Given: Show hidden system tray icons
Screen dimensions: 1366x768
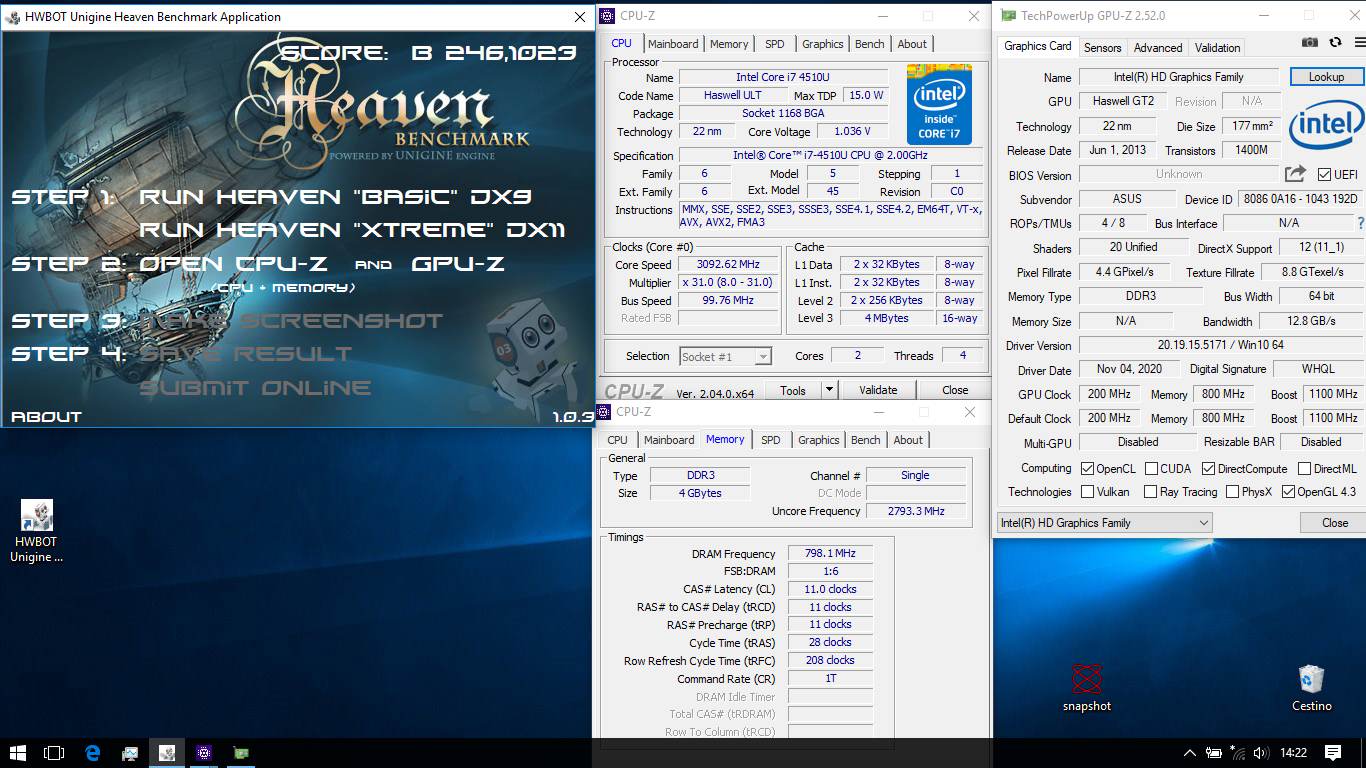Looking at the screenshot, I should (1189, 753).
